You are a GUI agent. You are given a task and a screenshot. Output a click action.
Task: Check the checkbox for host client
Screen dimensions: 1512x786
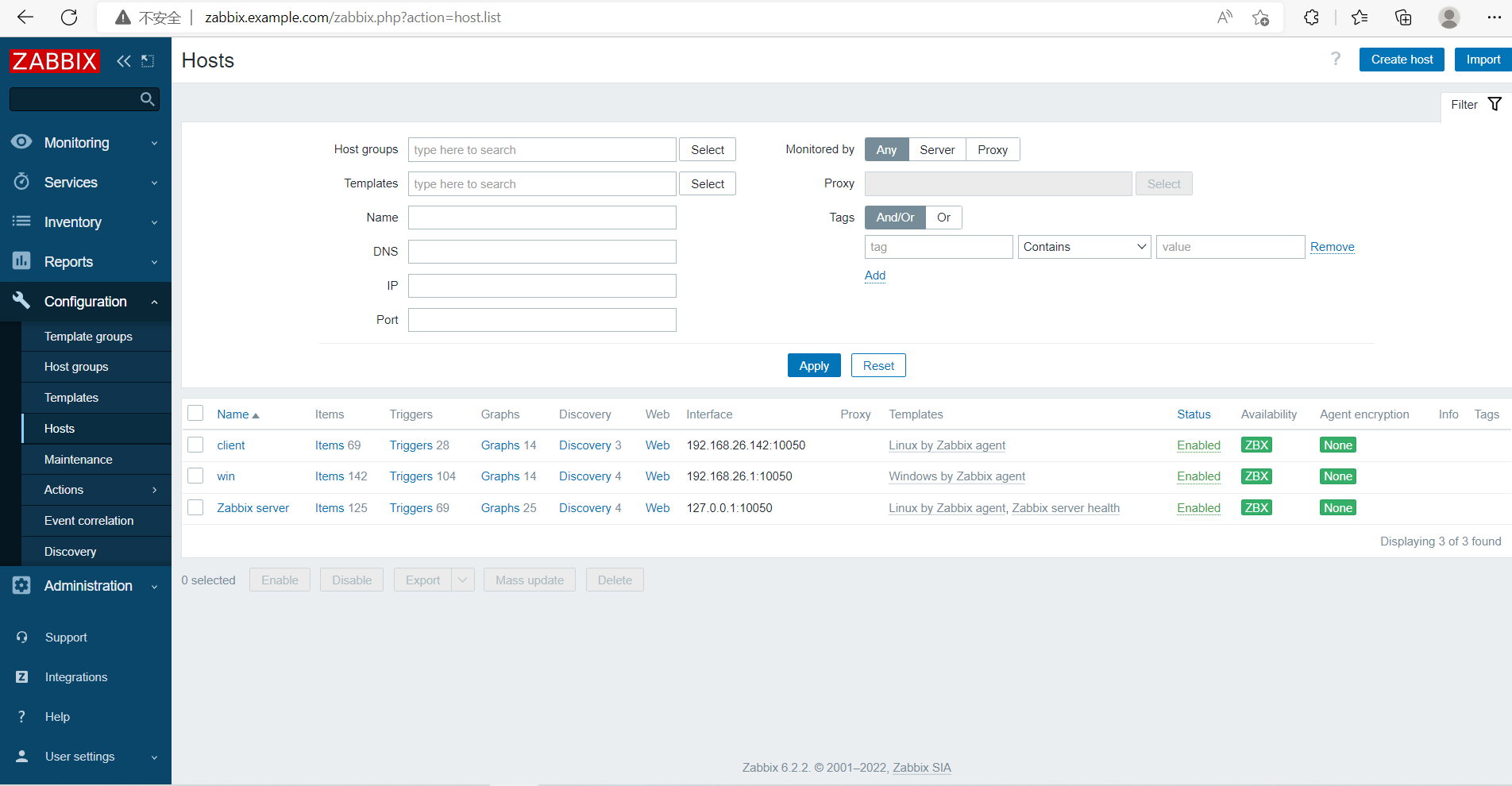(x=195, y=445)
